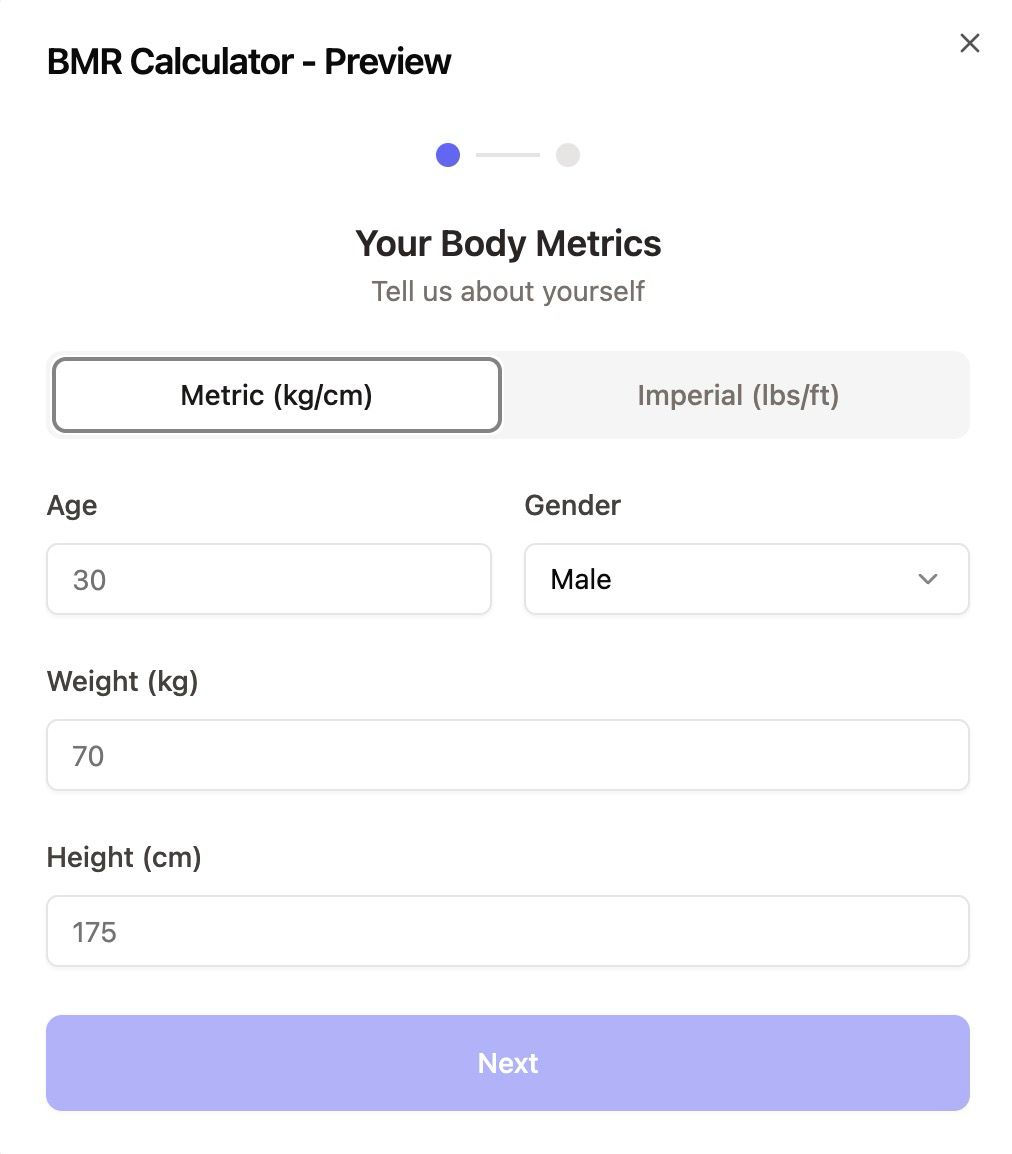Click the Tell us about yourself subtitle

pyautogui.click(x=508, y=291)
